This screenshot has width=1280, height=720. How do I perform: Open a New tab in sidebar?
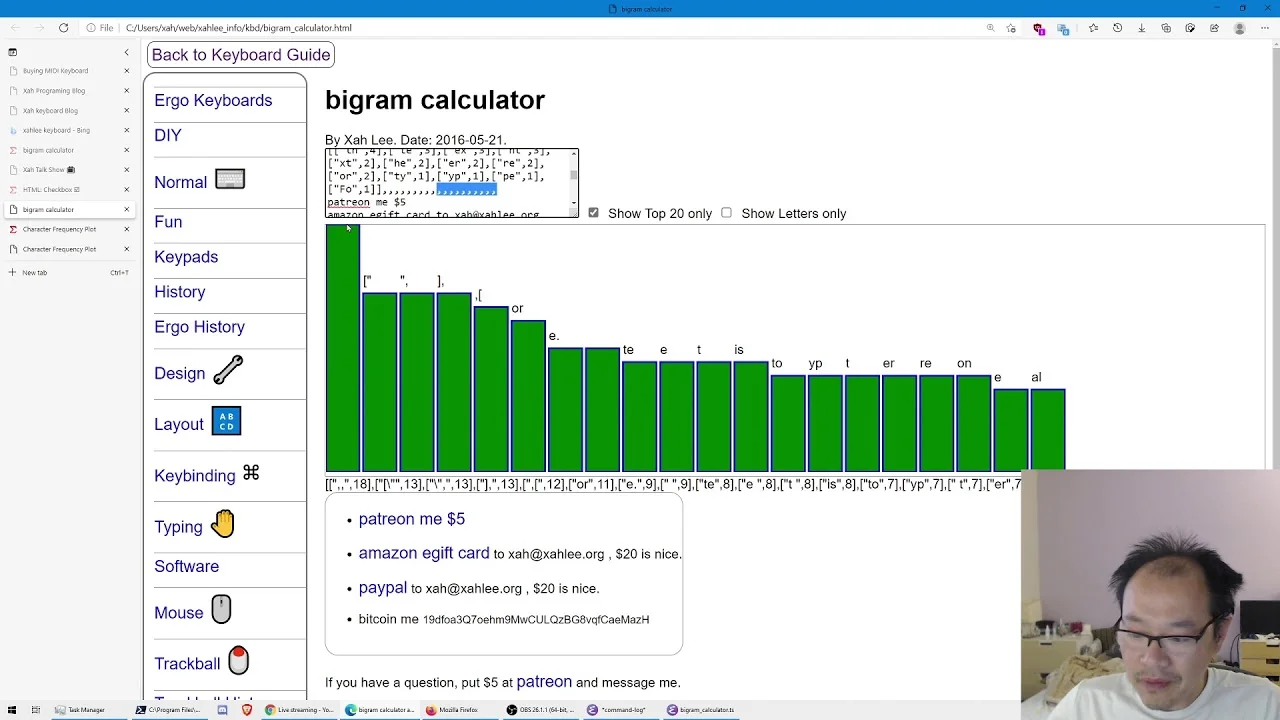[x=35, y=272]
